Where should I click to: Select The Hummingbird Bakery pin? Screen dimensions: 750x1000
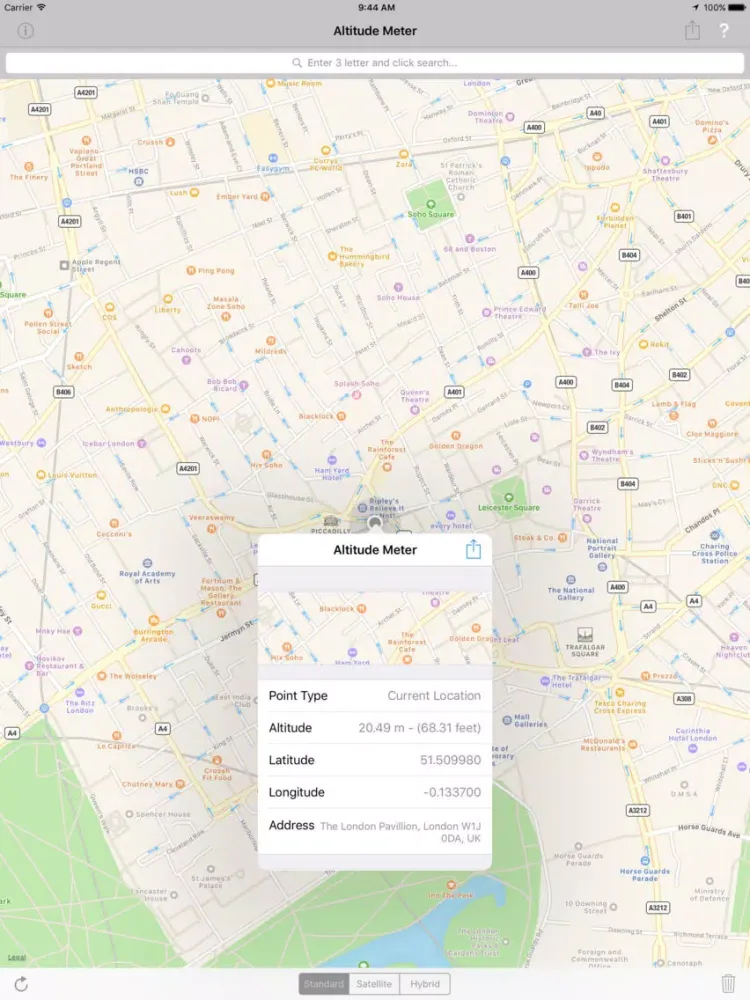click(332, 256)
